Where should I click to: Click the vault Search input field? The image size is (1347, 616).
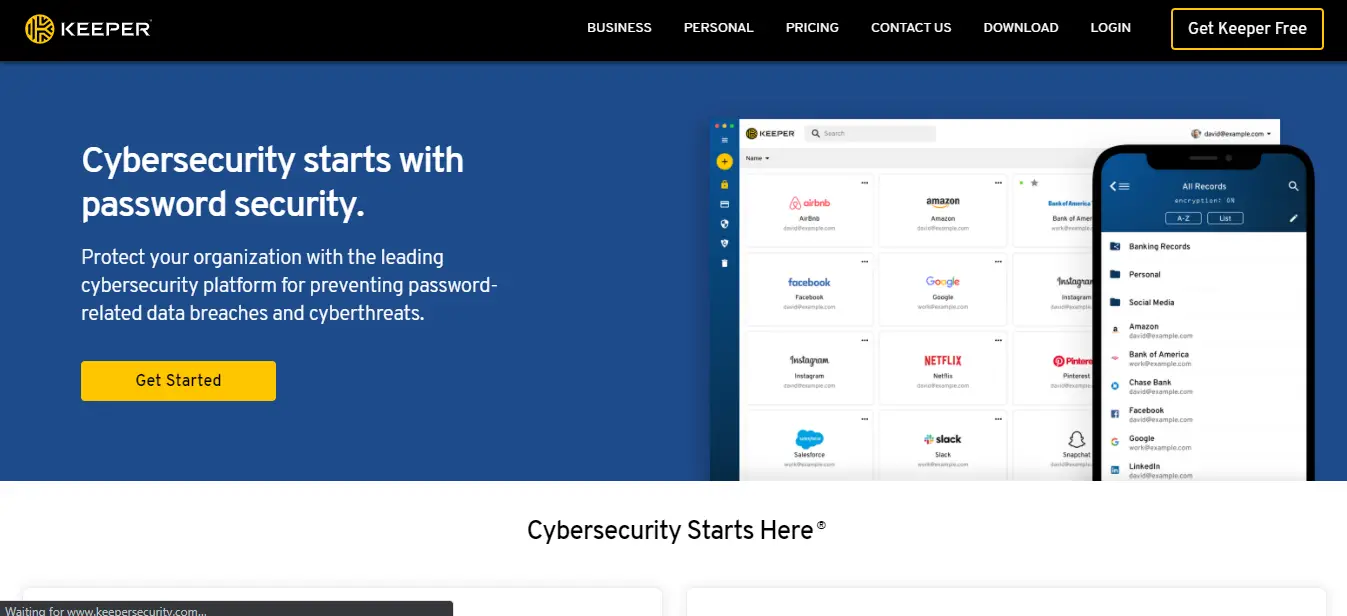coord(870,133)
